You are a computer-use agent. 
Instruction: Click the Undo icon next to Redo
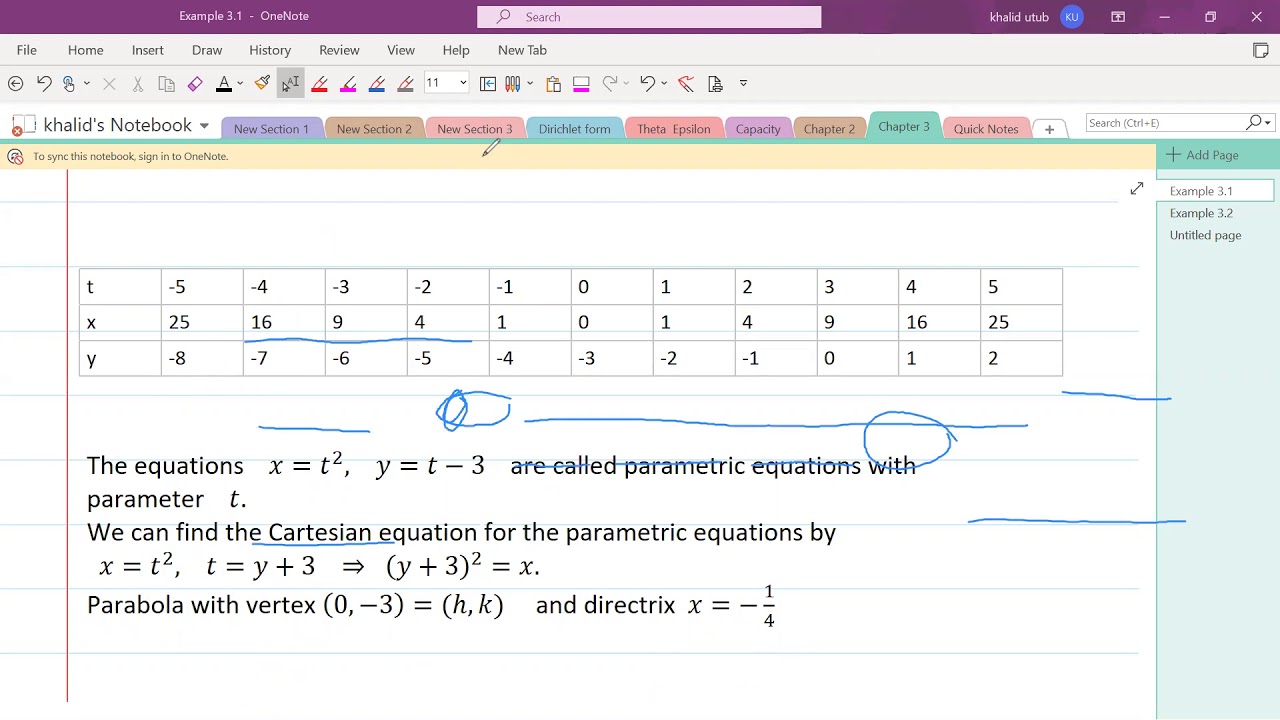[x=648, y=84]
